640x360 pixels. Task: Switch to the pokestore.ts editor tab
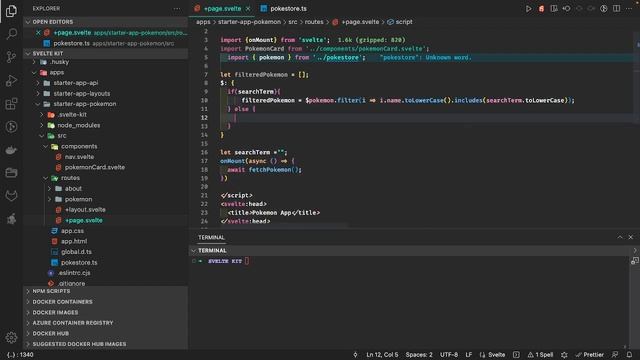(x=284, y=9)
